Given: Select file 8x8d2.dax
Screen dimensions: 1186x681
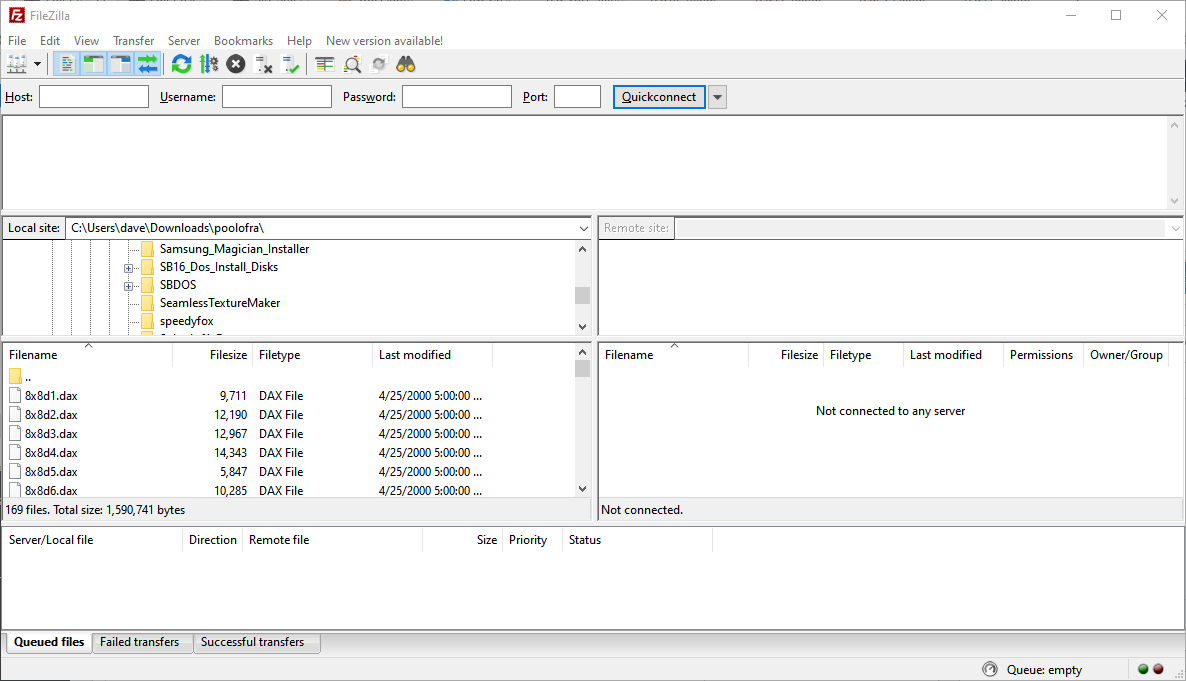Looking at the screenshot, I should tap(51, 415).
